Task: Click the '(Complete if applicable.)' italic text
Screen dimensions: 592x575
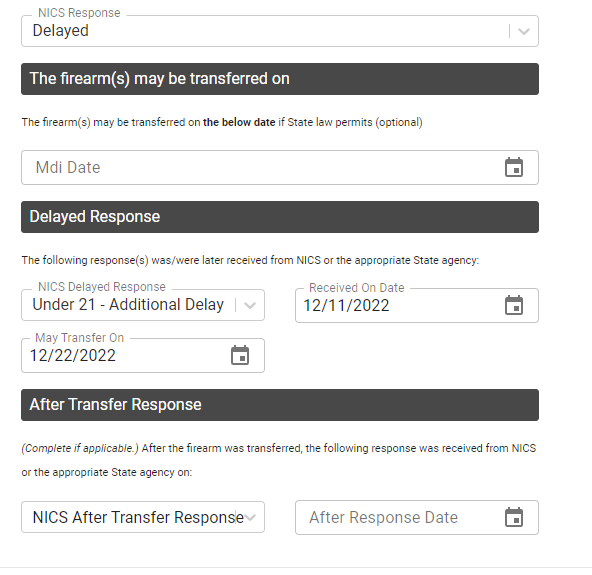Action: (80, 448)
